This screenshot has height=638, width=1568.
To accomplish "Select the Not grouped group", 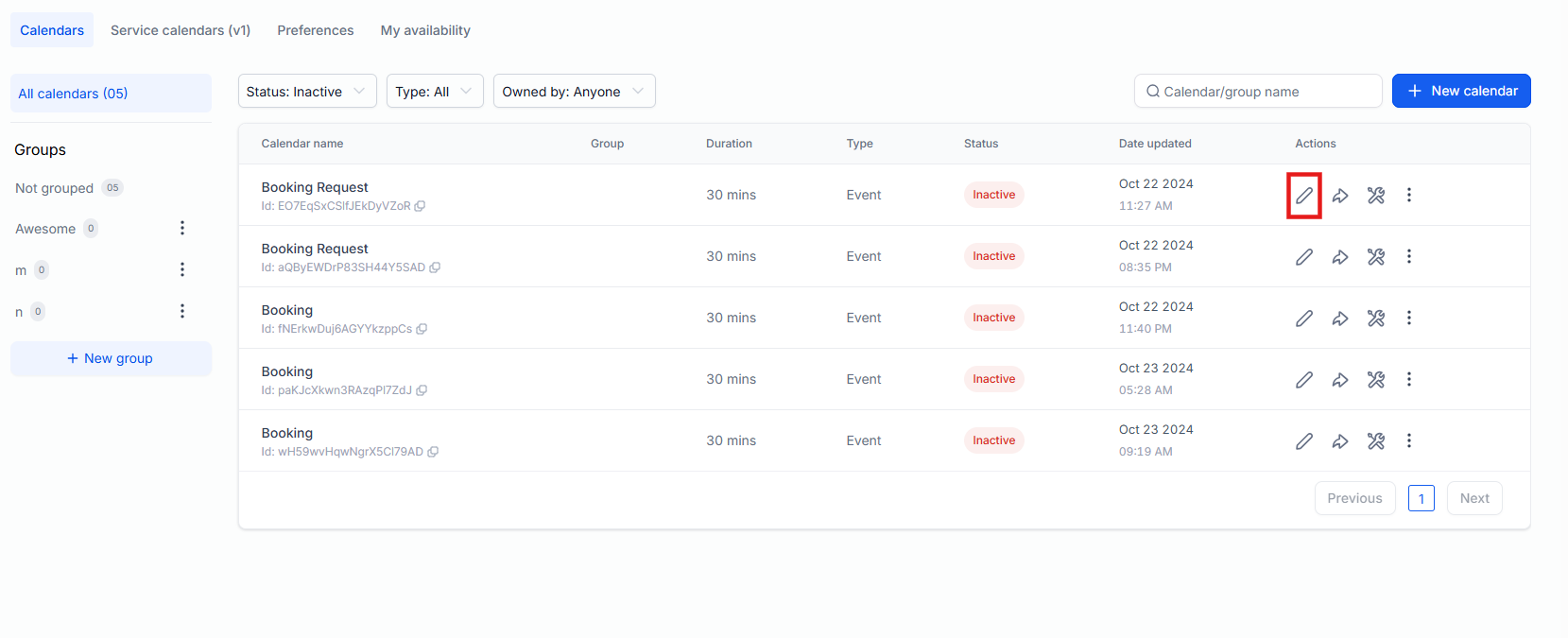I will (55, 188).
